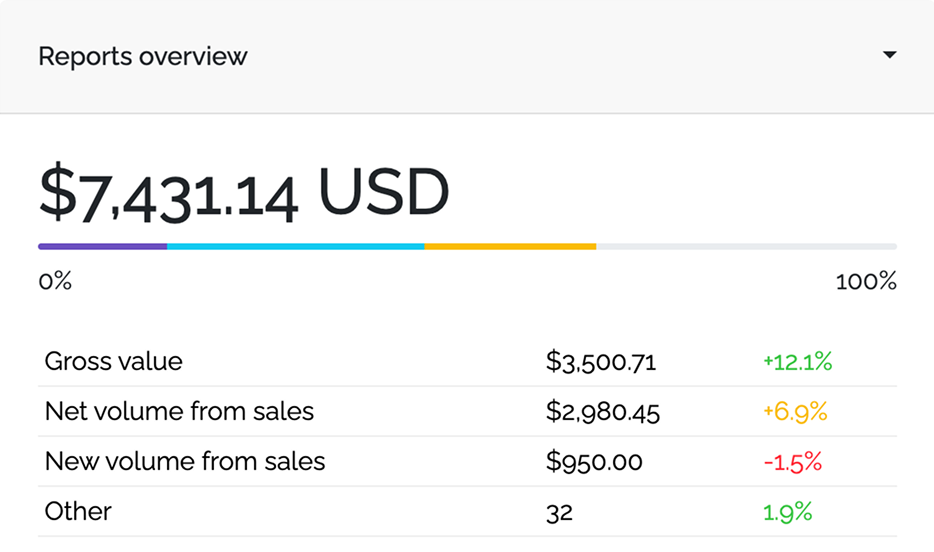934x552 pixels.
Task: Click the 0% label under the bar
Action: (x=55, y=282)
